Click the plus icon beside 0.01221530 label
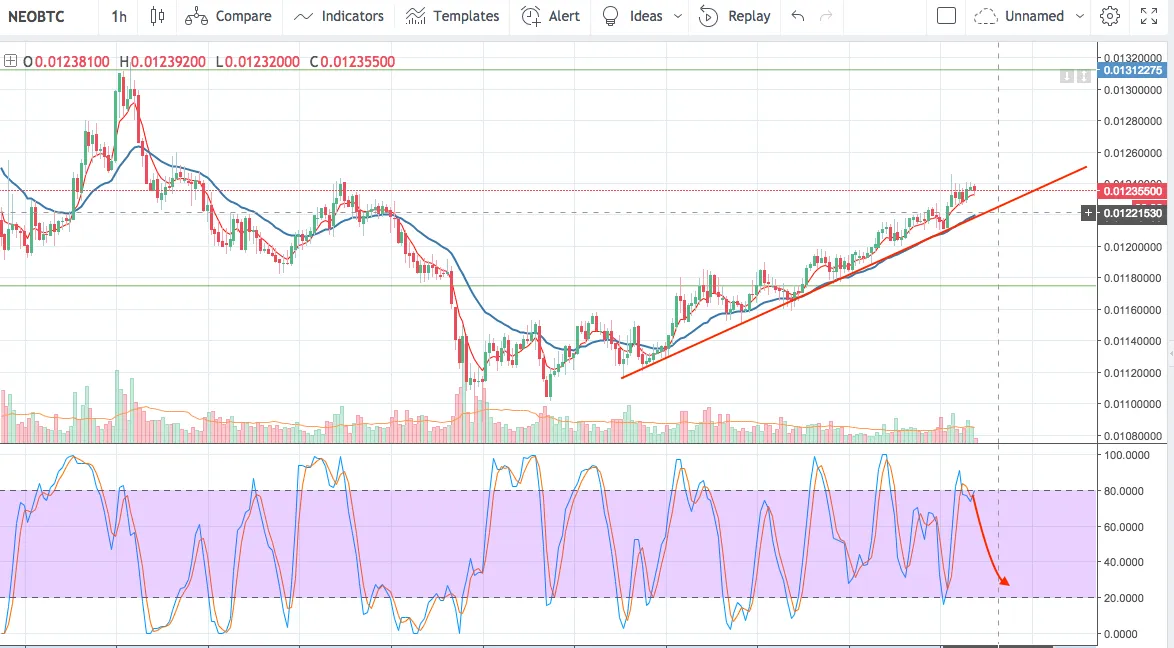This screenshot has height=648, width=1174. tap(1088, 214)
